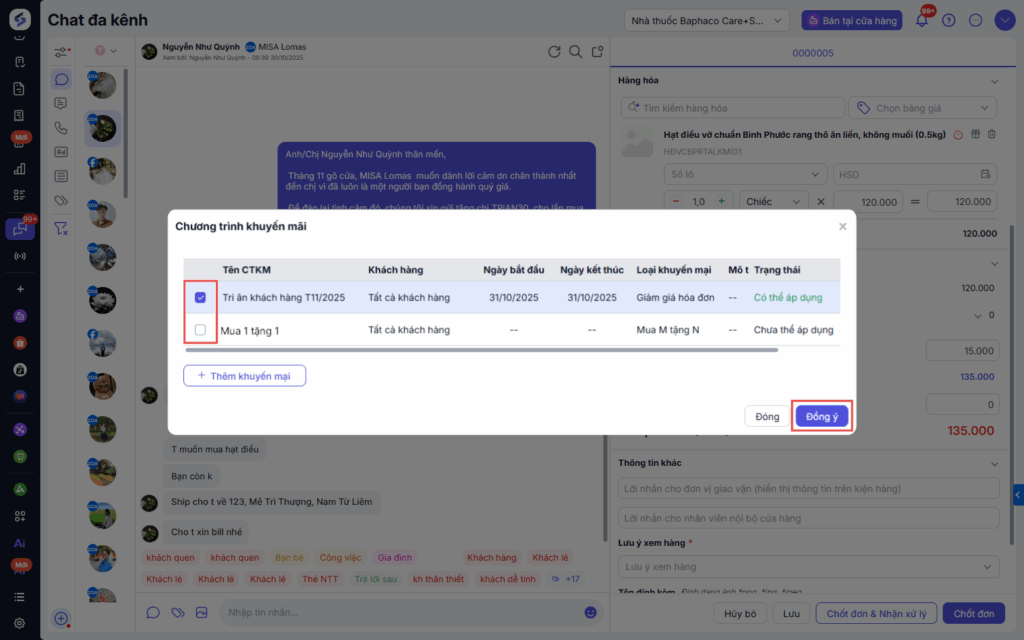Open the phone calls icon in channel sidebar
The image size is (1024, 640).
pos(61,127)
